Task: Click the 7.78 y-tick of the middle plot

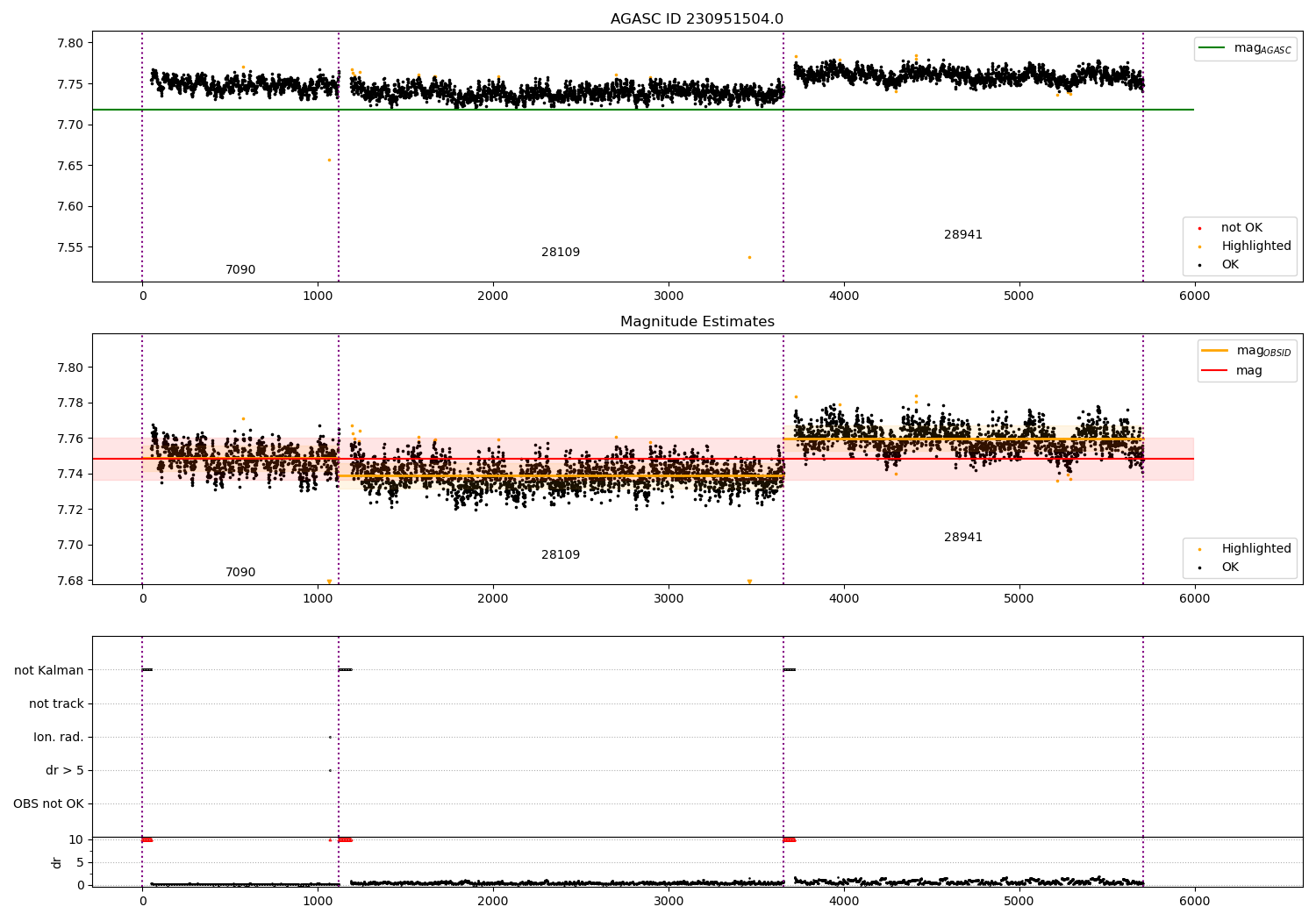Action: 70,403
